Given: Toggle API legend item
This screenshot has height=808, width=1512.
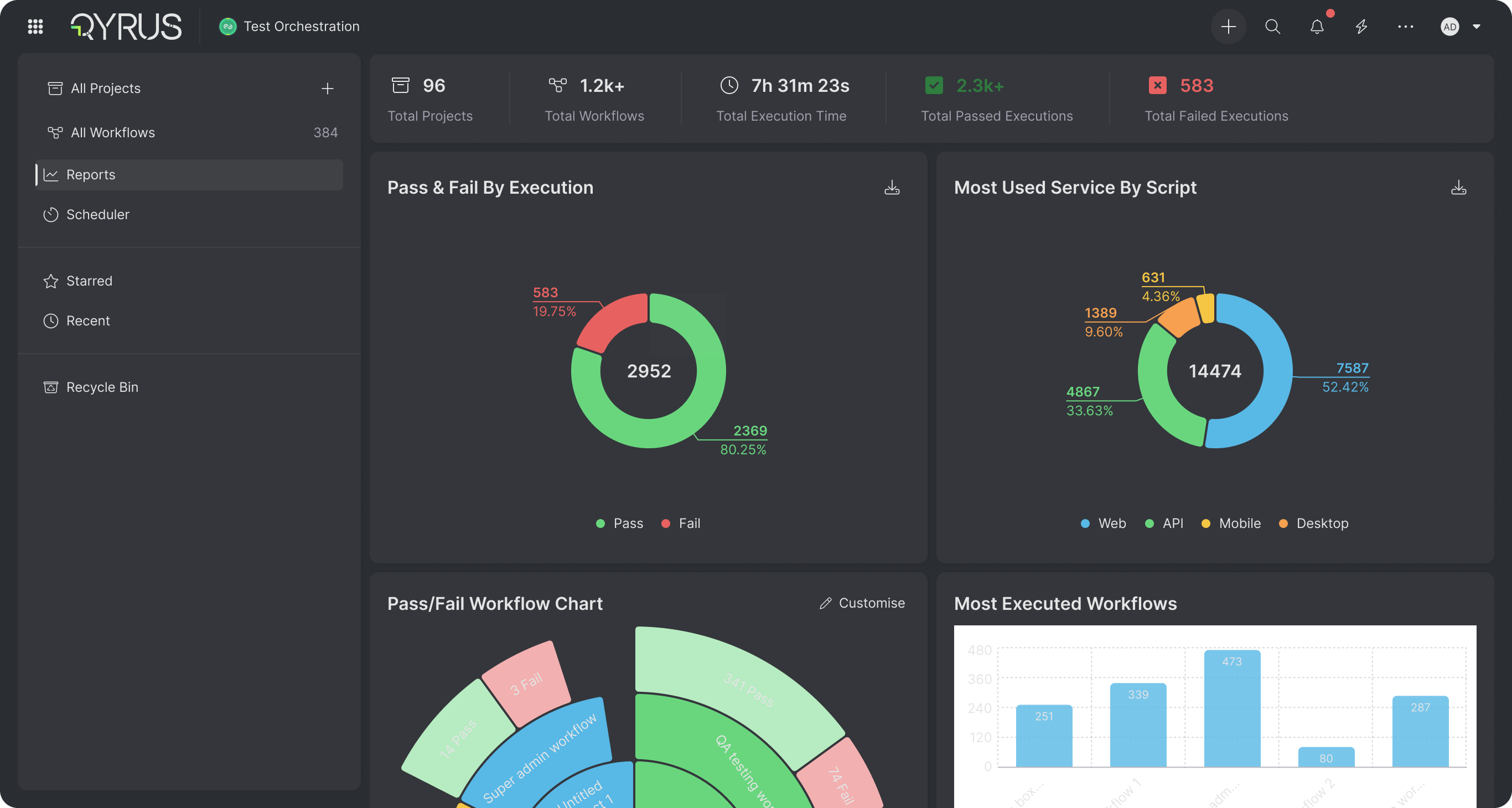Looking at the screenshot, I should click(1164, 524).
